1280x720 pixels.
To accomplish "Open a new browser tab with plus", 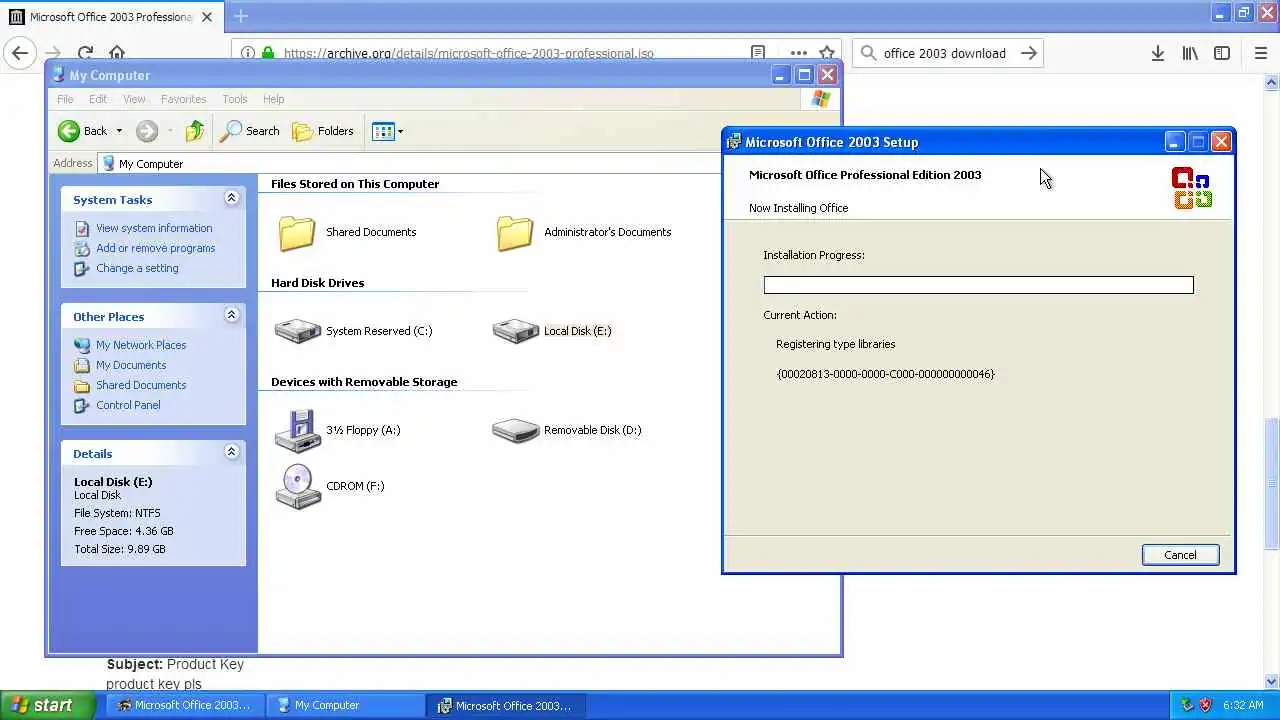I will 240,16.
